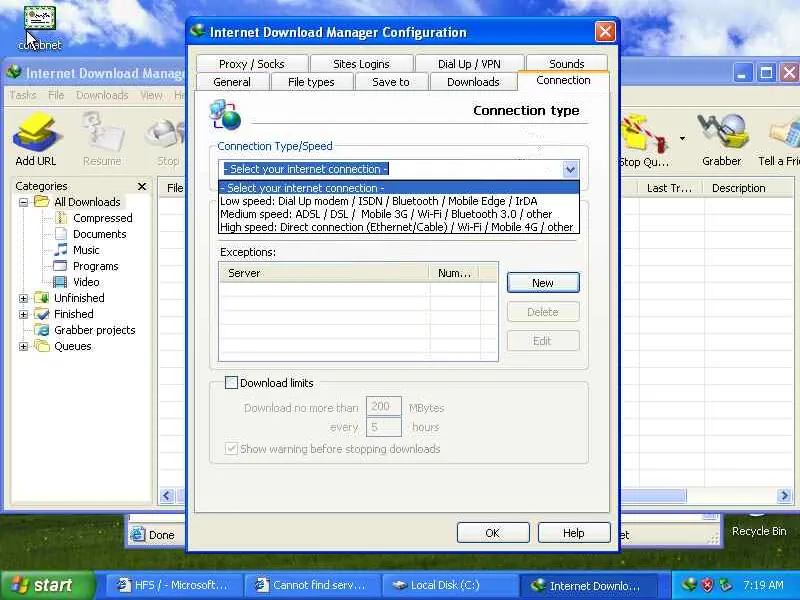Toggle Show warning before stopping downloads

[231, 448]
